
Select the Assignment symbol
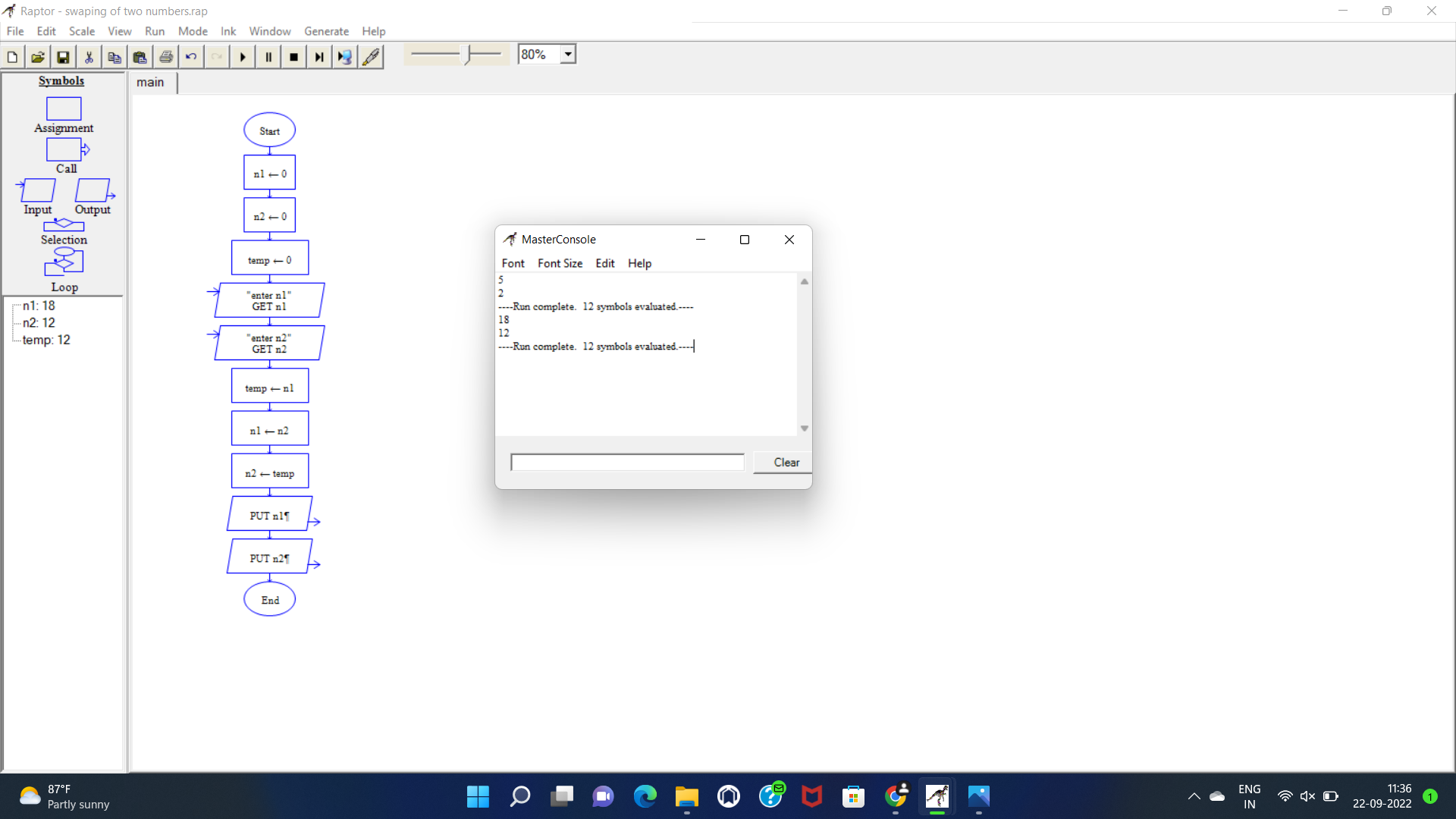(63, 109)
